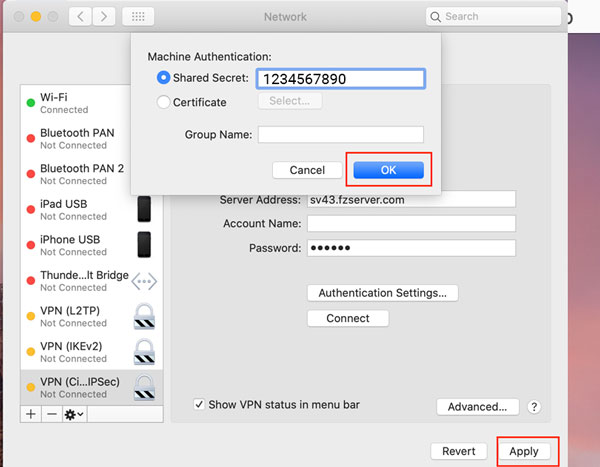Cancel the Machine Authentication dialog

[x=307, y=170]
